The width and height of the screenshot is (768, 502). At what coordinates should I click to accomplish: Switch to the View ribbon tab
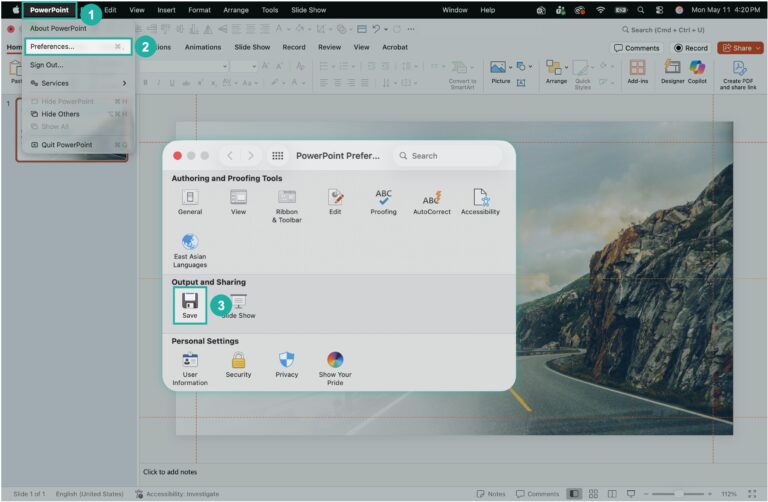point(361,47)
